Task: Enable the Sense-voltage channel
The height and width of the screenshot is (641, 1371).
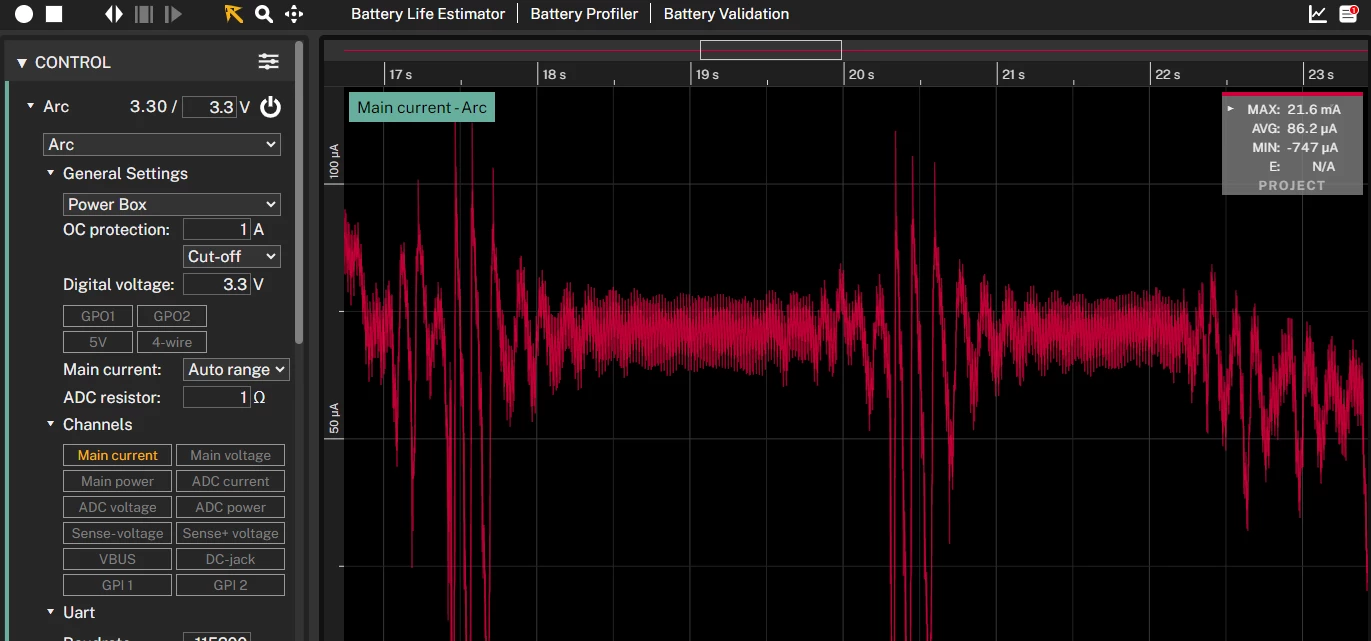Action: (x=118, y=533)
